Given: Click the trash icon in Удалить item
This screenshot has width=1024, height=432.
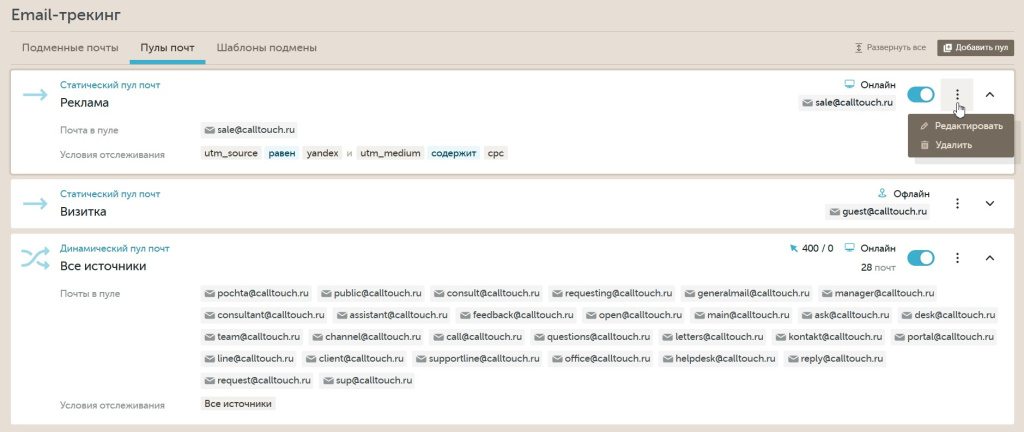Looking at the screenshot, I should tap(924, 145).
